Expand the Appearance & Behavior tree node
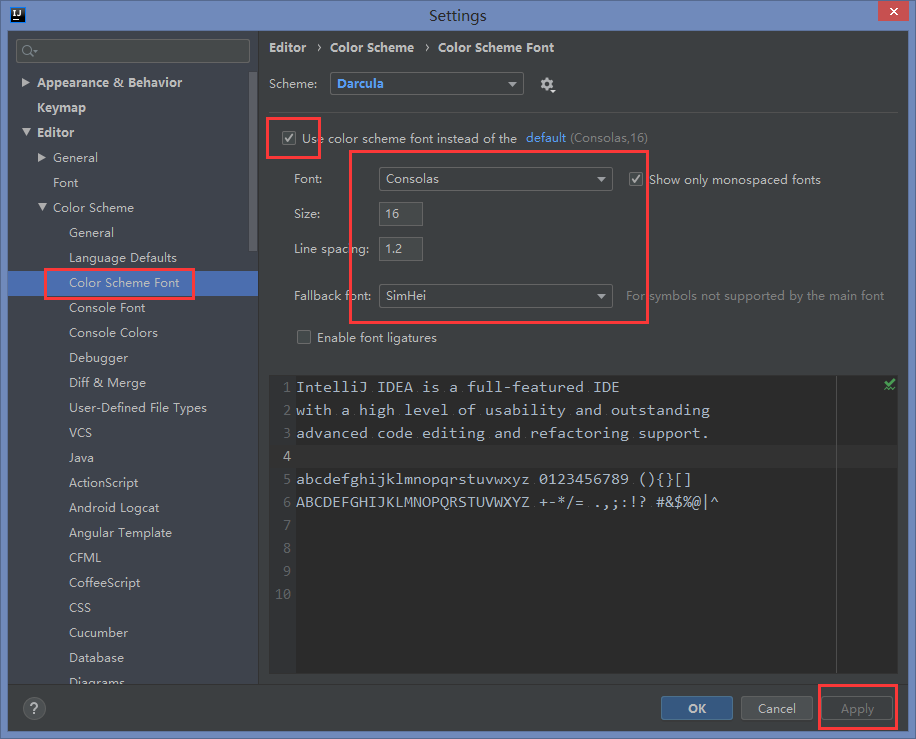This screenshot has width=916, height=739. [24, 82]
